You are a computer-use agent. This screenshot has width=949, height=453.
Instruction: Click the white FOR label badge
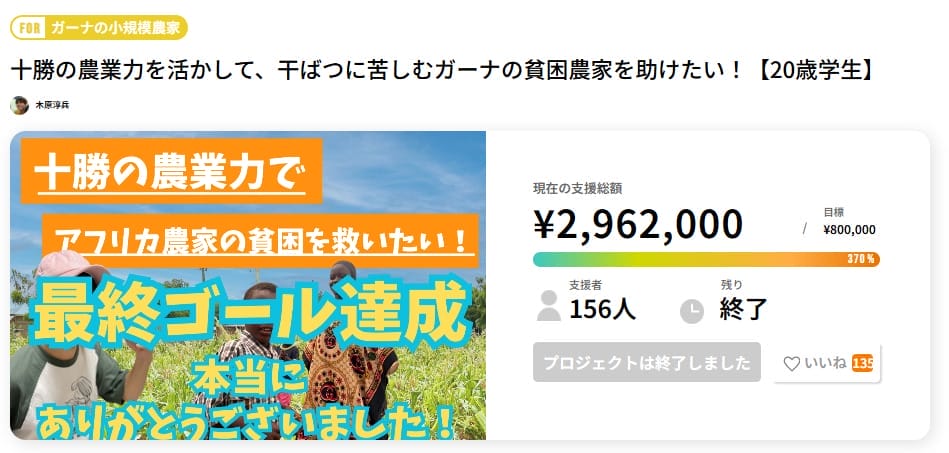click(30, 28)
